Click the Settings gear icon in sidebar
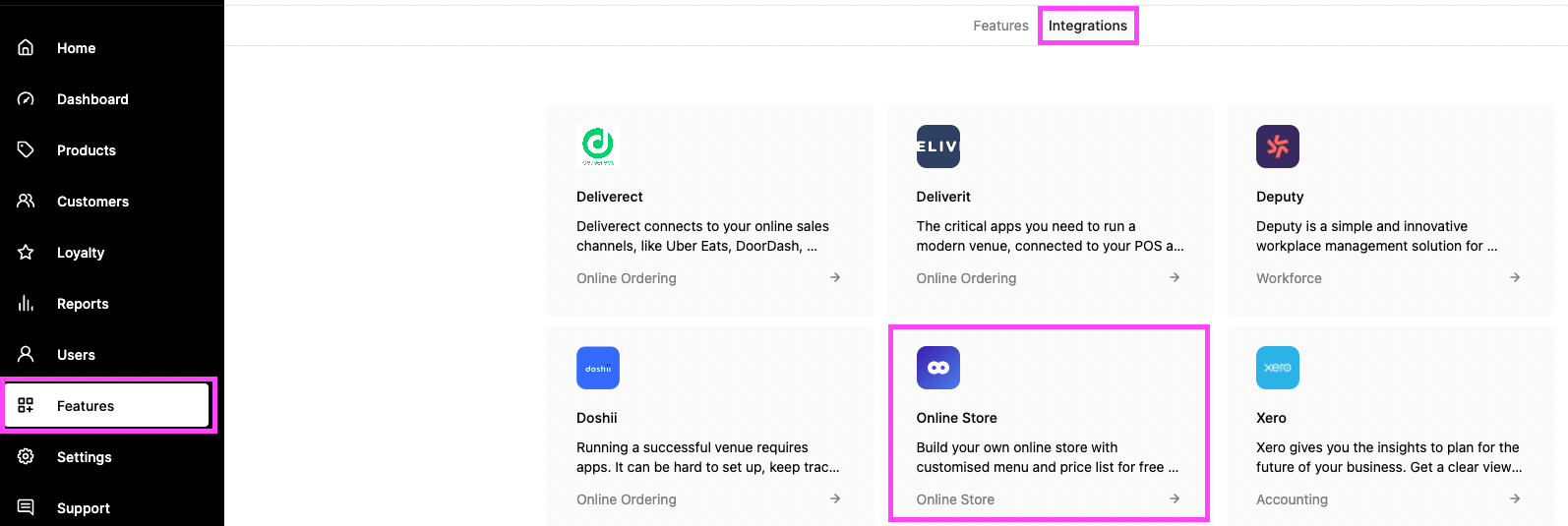 (27, 456)
